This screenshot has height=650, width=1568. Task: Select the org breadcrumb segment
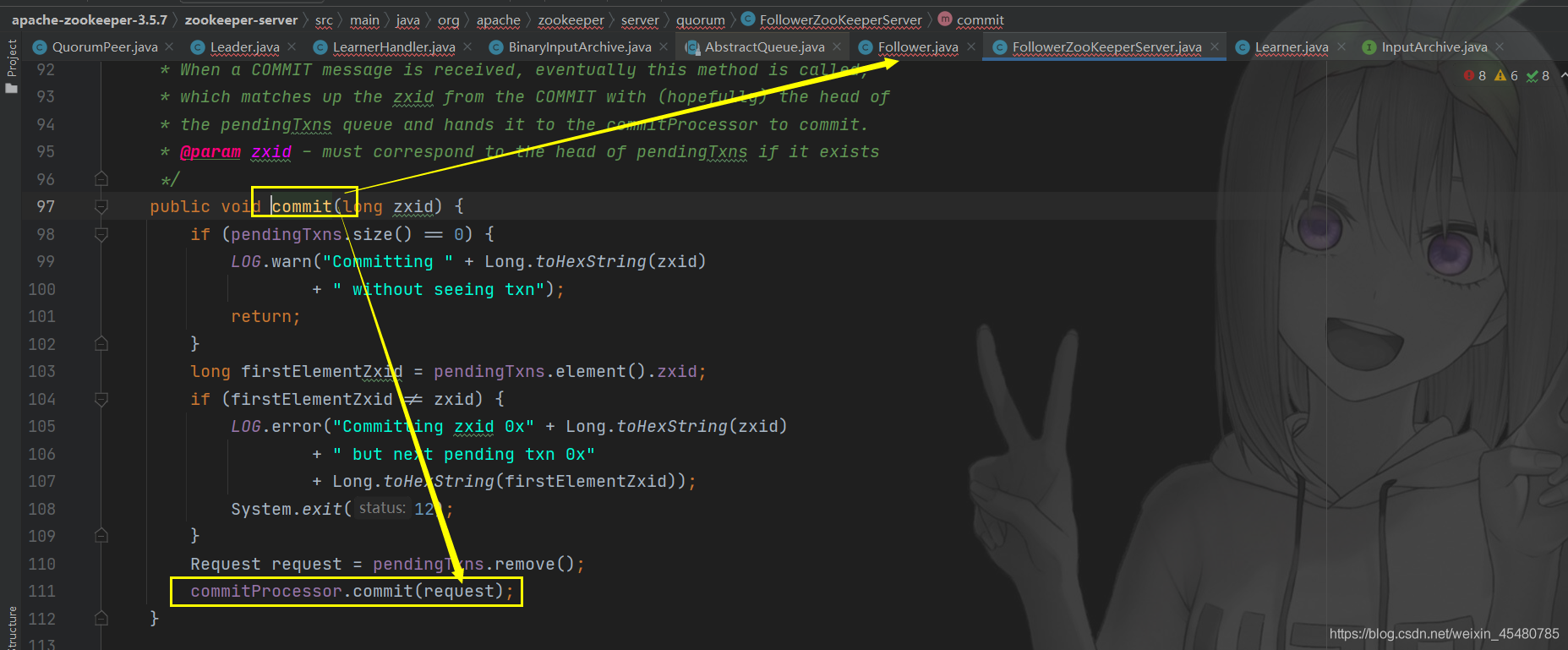point(448,19)
